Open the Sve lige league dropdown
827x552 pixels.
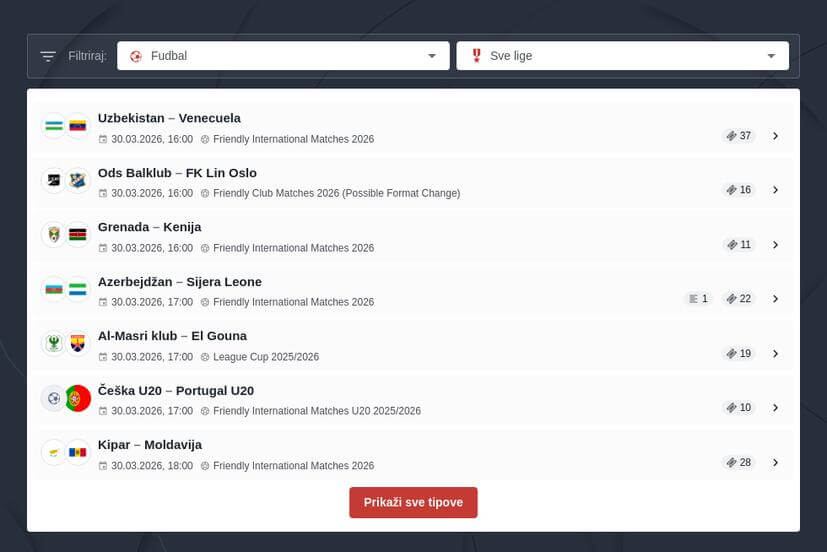pyautogui.click(x=622, y=56)
